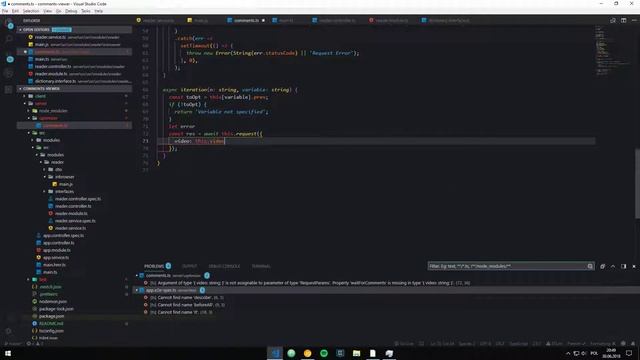Open the Debug view in activity bar

tap(9, 74)
